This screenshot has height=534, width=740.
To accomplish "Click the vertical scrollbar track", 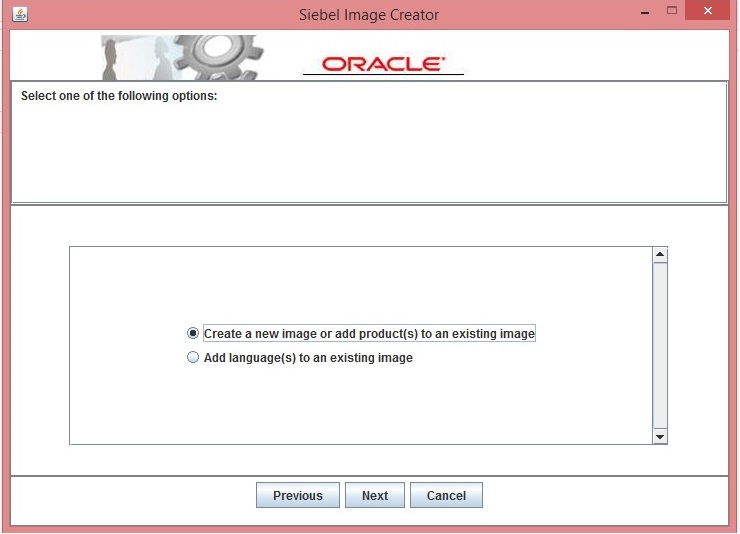I will coord(660,346).
